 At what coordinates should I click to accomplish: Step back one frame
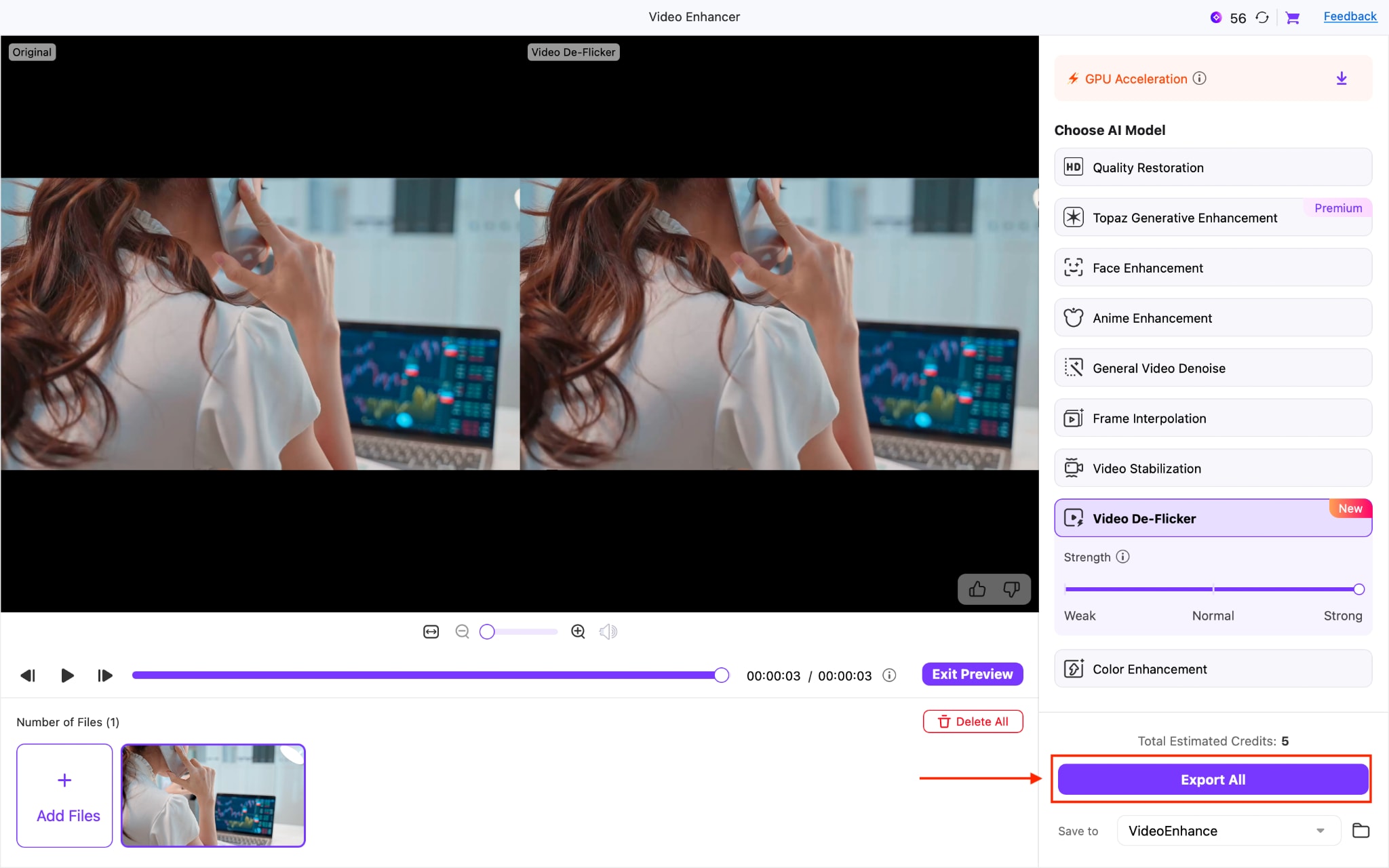[x=28, y=675]
